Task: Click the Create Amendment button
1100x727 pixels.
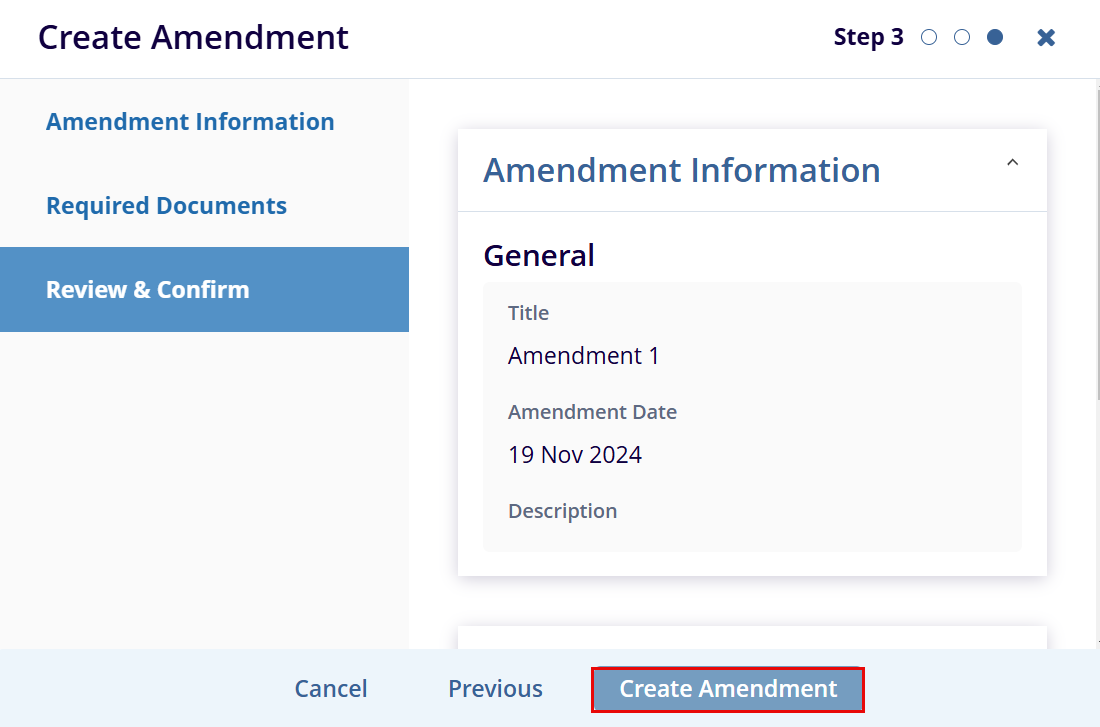Action: click(x=728, y=689)
